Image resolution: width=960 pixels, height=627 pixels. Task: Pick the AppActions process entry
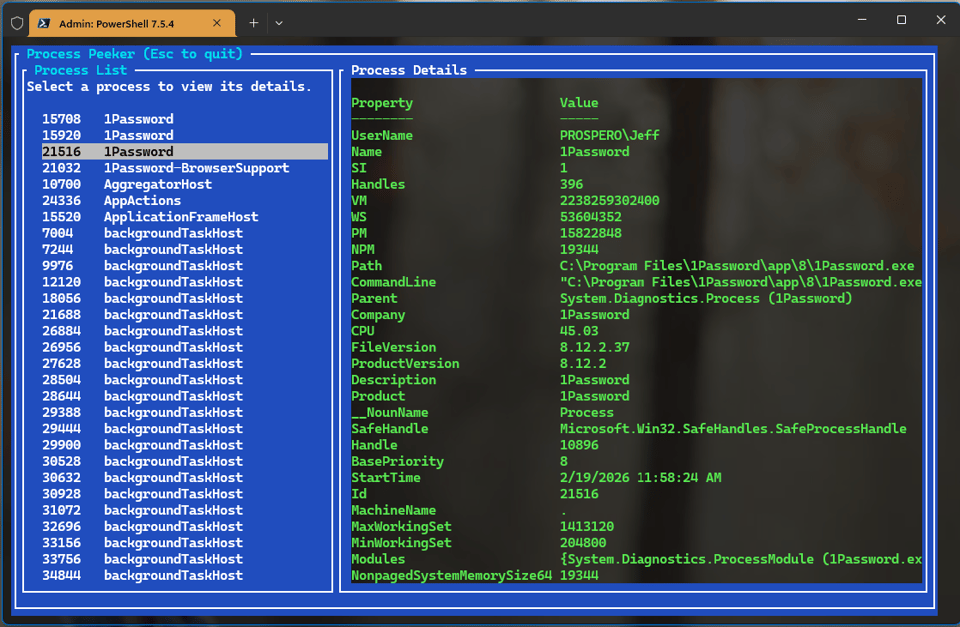[x=142, y=200]
